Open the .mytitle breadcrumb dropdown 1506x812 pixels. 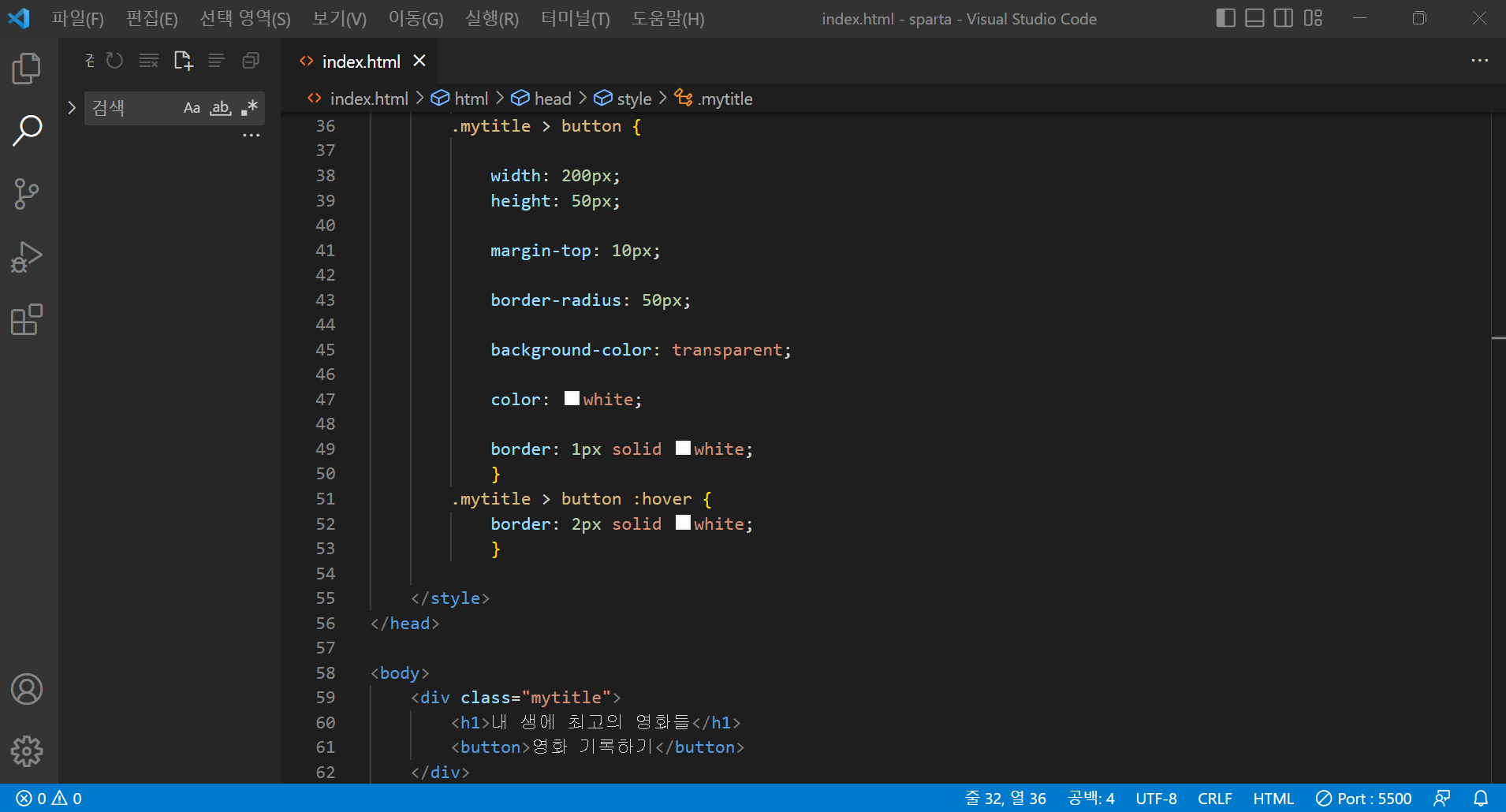tap(714, 99)
